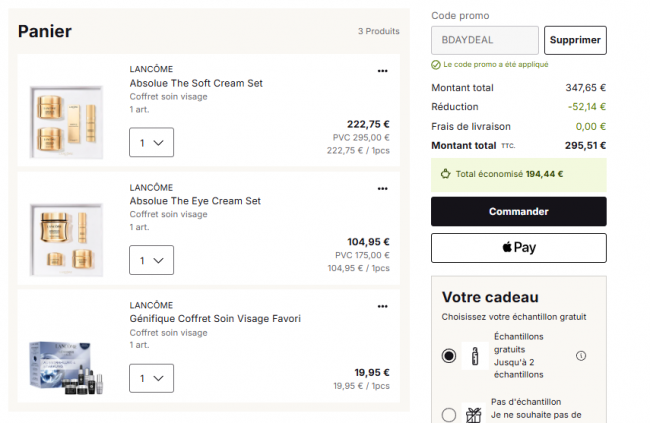Click green checkmark beside promo applied message

pos(436,65)
